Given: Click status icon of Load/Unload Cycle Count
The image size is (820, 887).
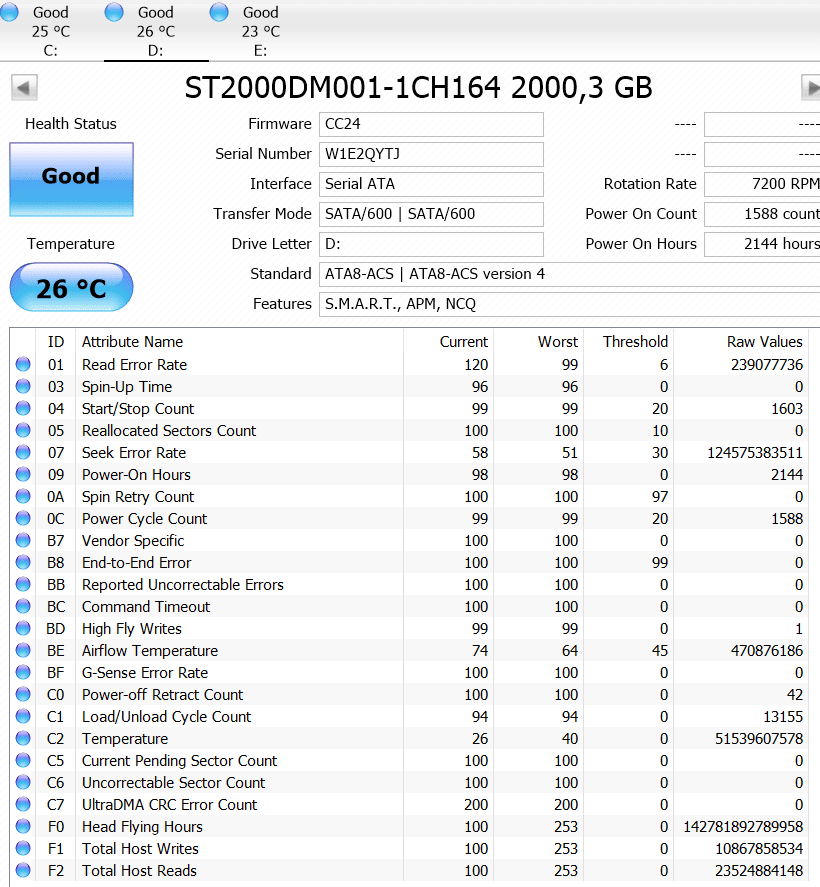Looking at the screenshot, I should click(x=23, y=716).
